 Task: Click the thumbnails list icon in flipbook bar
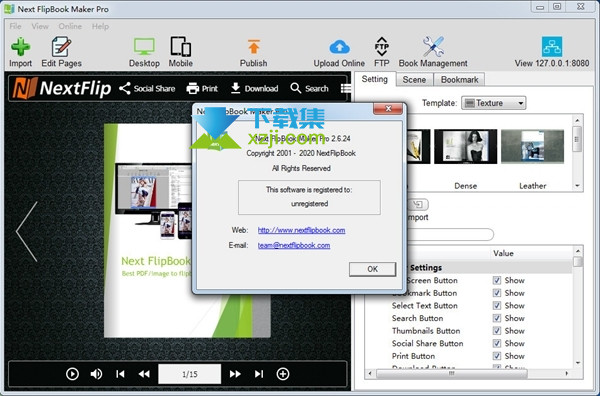coord(346,88)
